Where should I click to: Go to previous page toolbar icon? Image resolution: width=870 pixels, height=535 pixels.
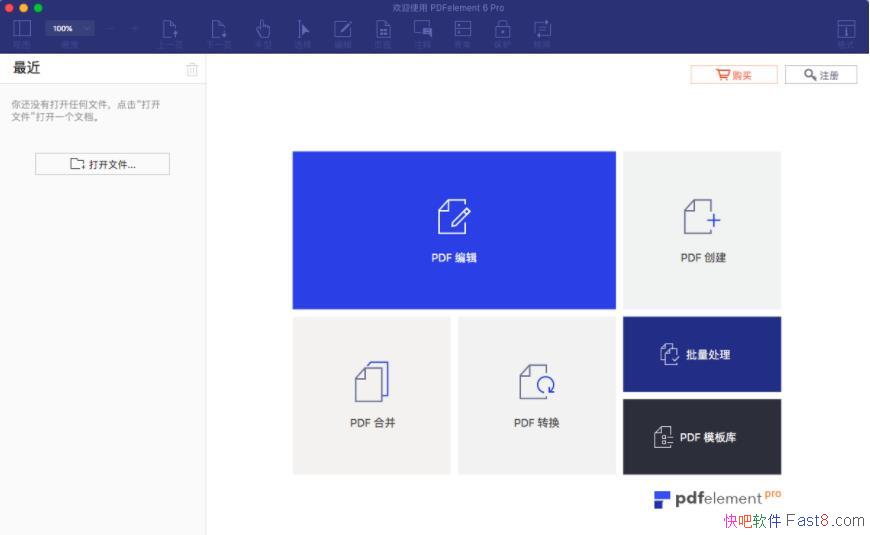pos(170,29)
